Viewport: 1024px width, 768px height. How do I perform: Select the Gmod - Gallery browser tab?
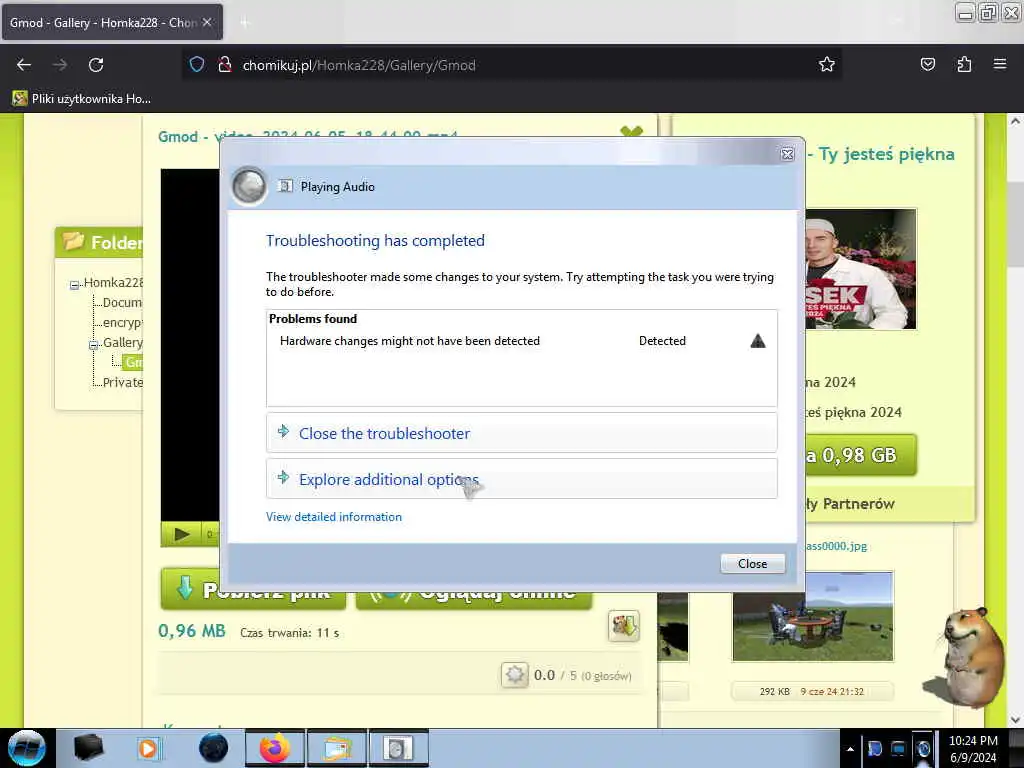(x=112, y=22)
